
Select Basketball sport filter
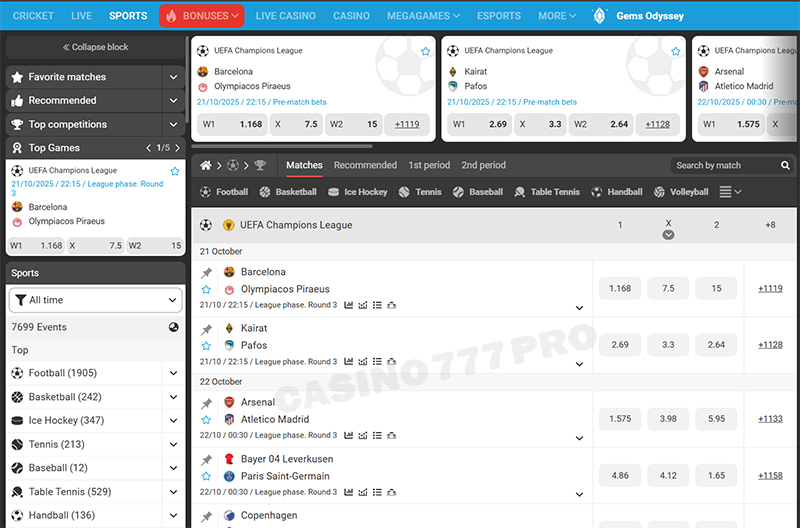288,192
